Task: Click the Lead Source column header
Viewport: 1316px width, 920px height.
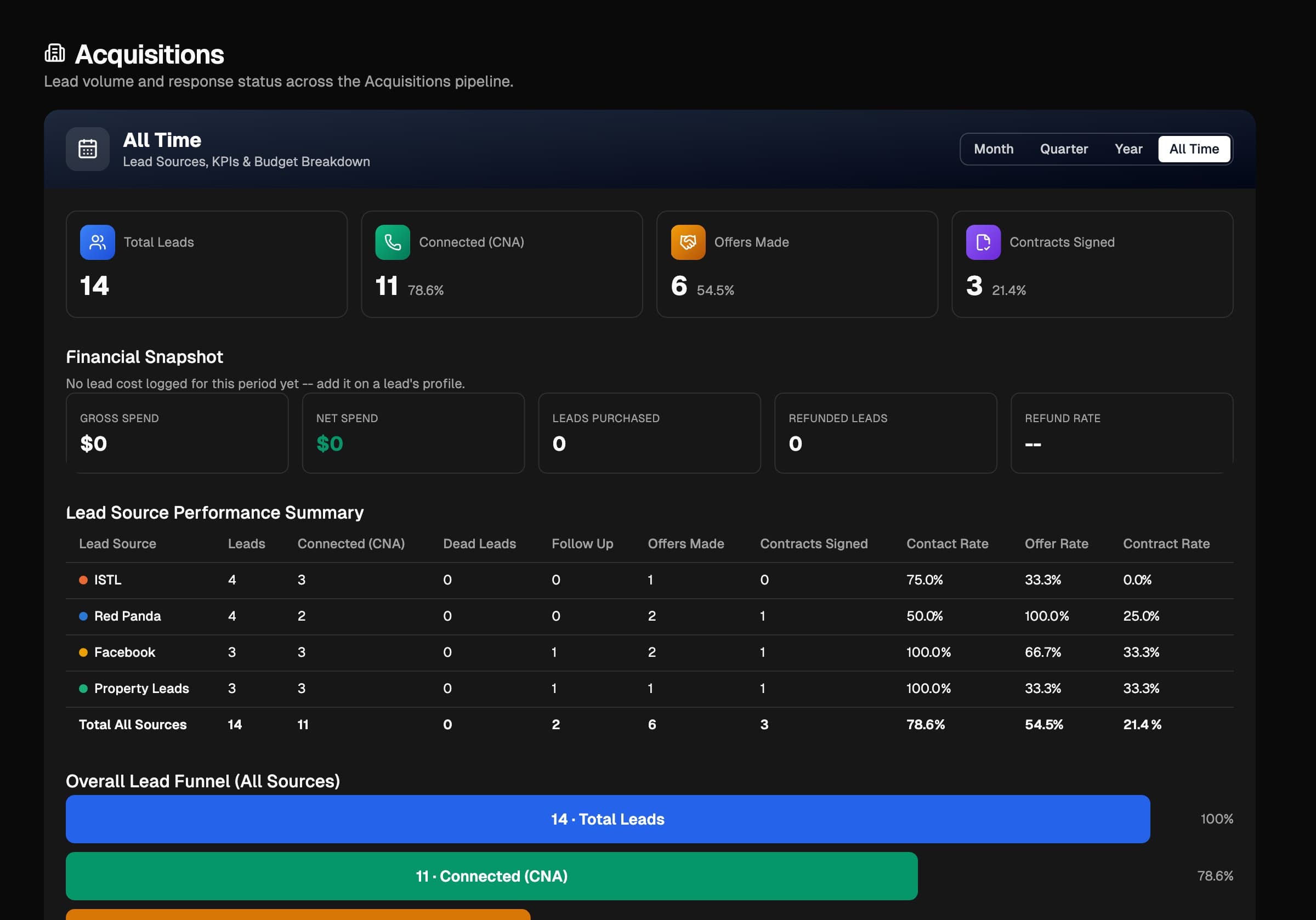Action: coord(117,544)
